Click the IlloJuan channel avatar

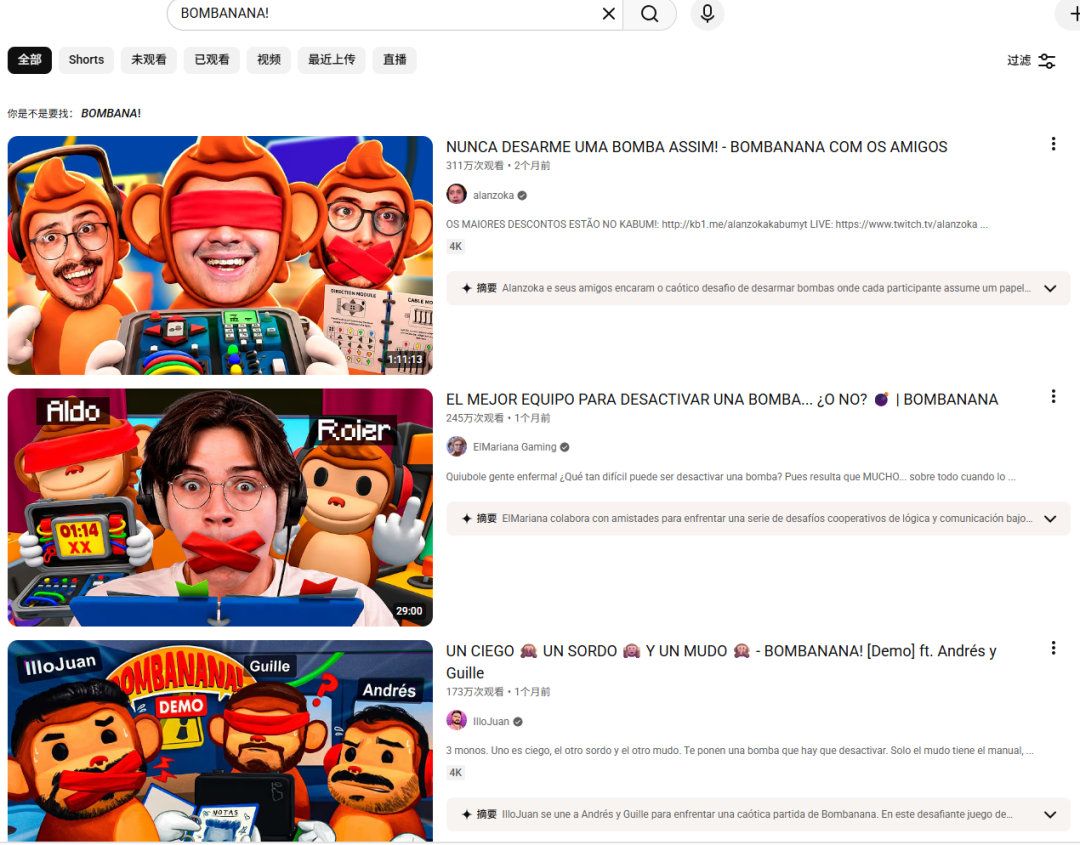tap(456, 721)
